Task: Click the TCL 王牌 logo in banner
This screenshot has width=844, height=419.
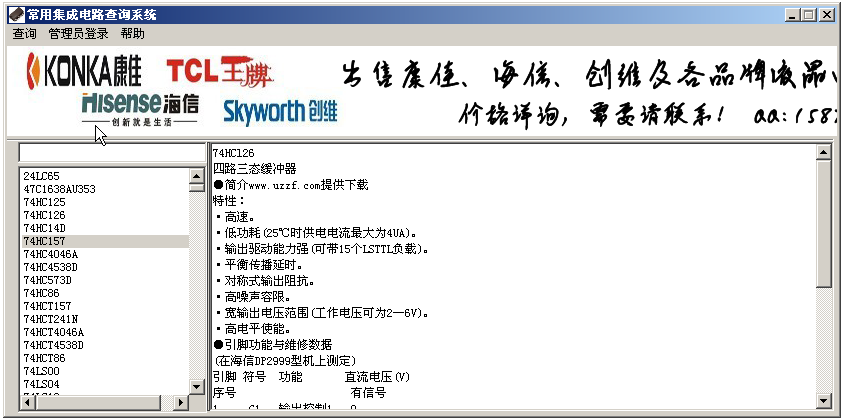Action: tap(220, 71)
